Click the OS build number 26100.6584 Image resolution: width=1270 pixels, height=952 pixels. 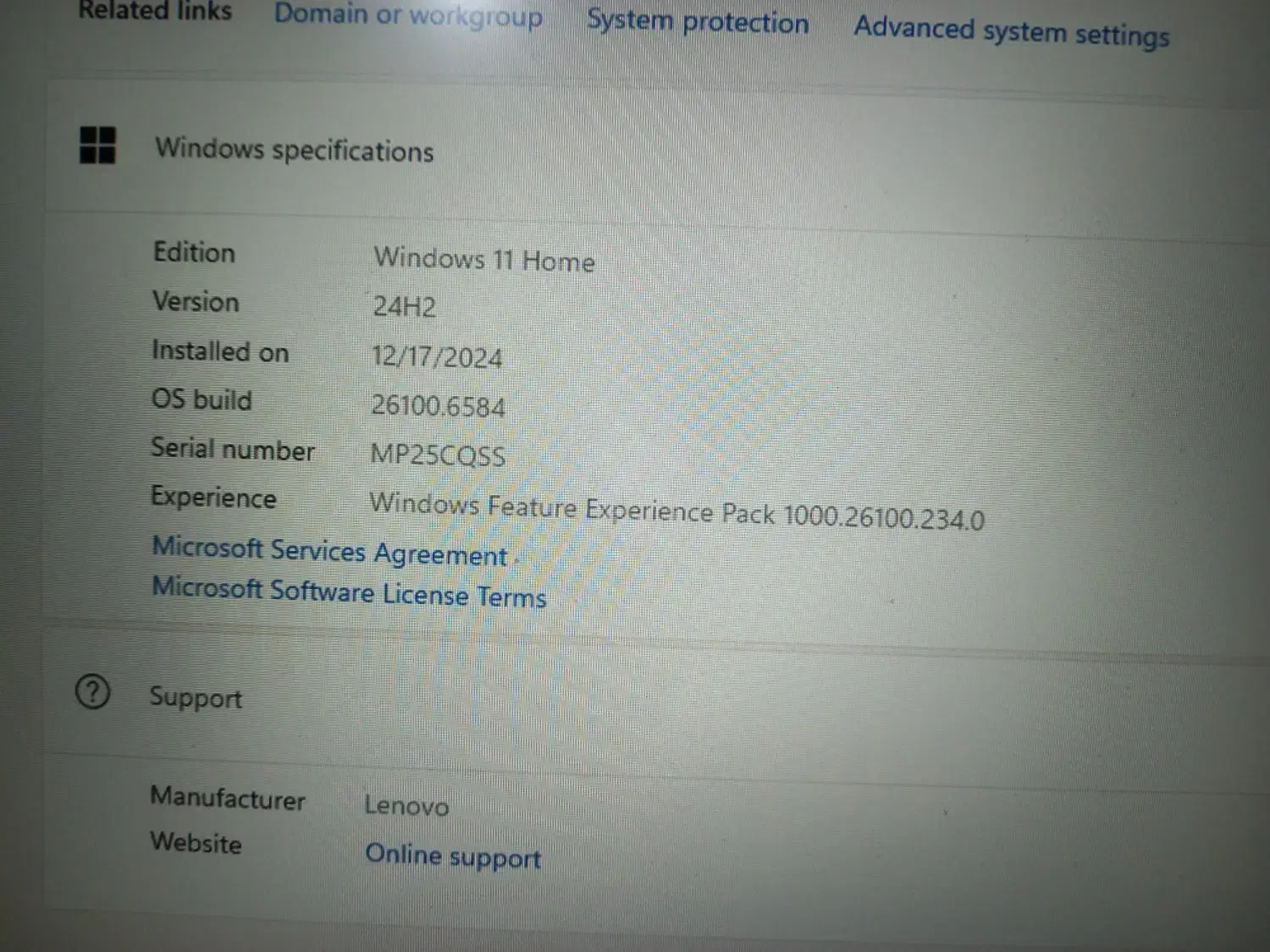[x=438, y=406]
